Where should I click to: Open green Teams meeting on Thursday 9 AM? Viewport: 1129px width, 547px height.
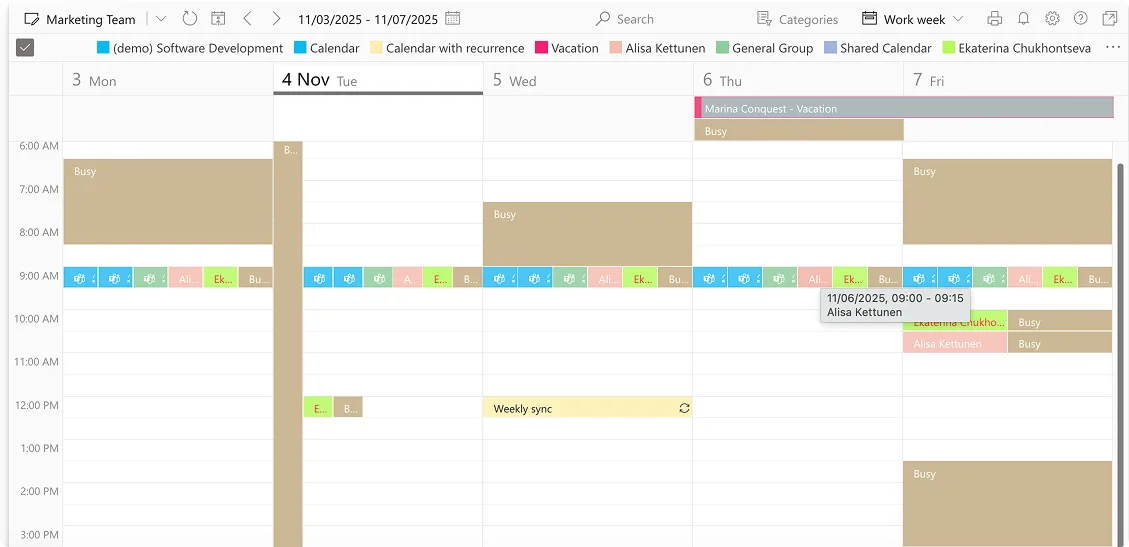(780, 278)
